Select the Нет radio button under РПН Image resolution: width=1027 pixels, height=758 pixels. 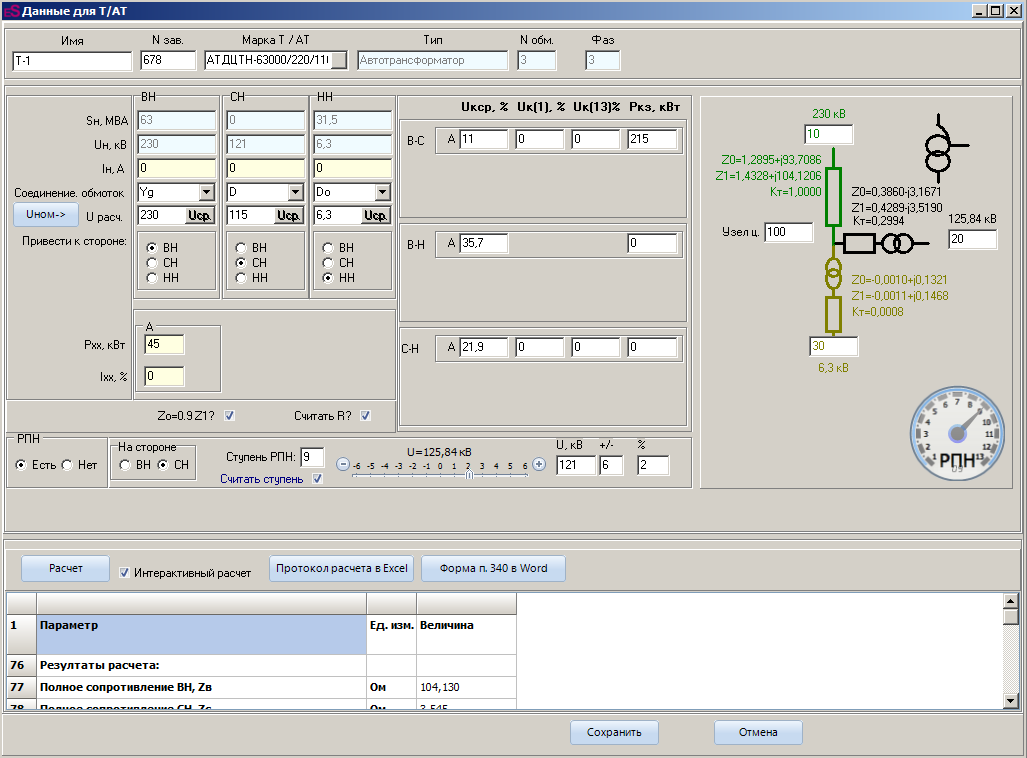(67, 465)
